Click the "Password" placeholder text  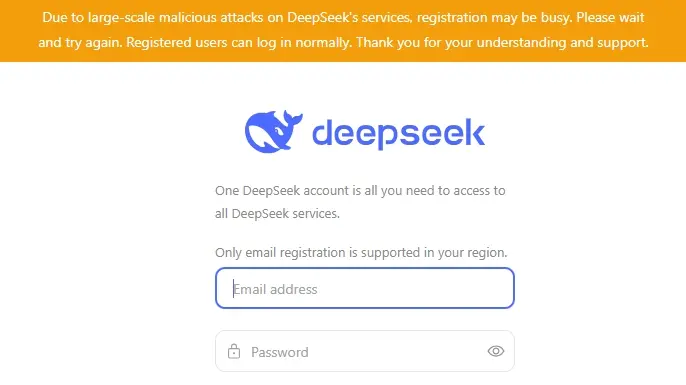coord(280,352)
